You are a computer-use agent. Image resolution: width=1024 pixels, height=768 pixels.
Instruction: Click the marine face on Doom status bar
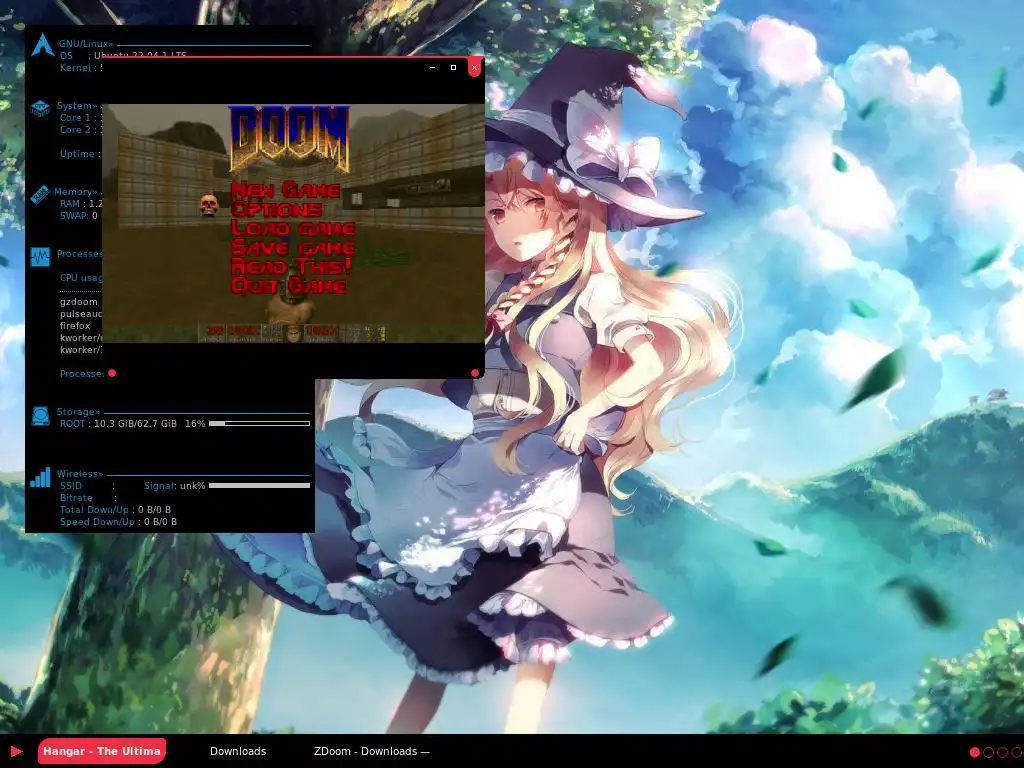[x=293, y=332]
